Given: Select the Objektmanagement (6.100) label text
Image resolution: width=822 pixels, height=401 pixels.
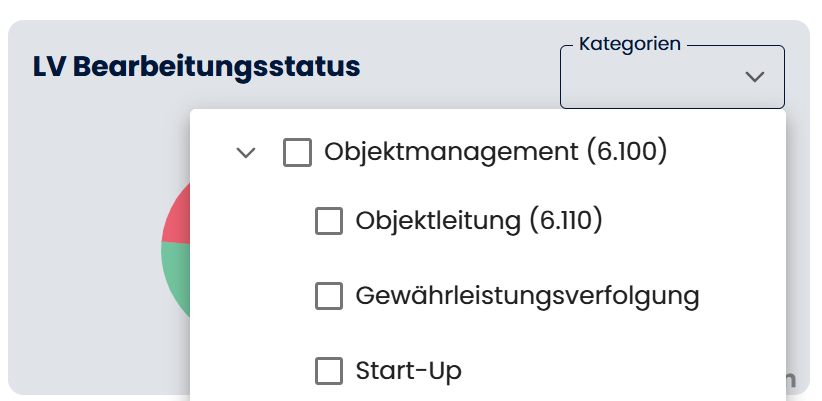Looking at the screenshot, I should tap(495, 153).
